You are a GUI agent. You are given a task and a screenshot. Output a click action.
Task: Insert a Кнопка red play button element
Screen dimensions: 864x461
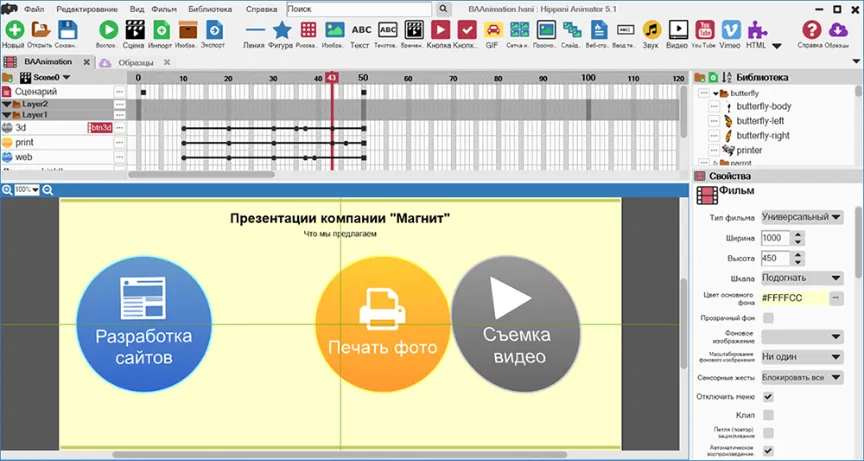pos(440,30)
